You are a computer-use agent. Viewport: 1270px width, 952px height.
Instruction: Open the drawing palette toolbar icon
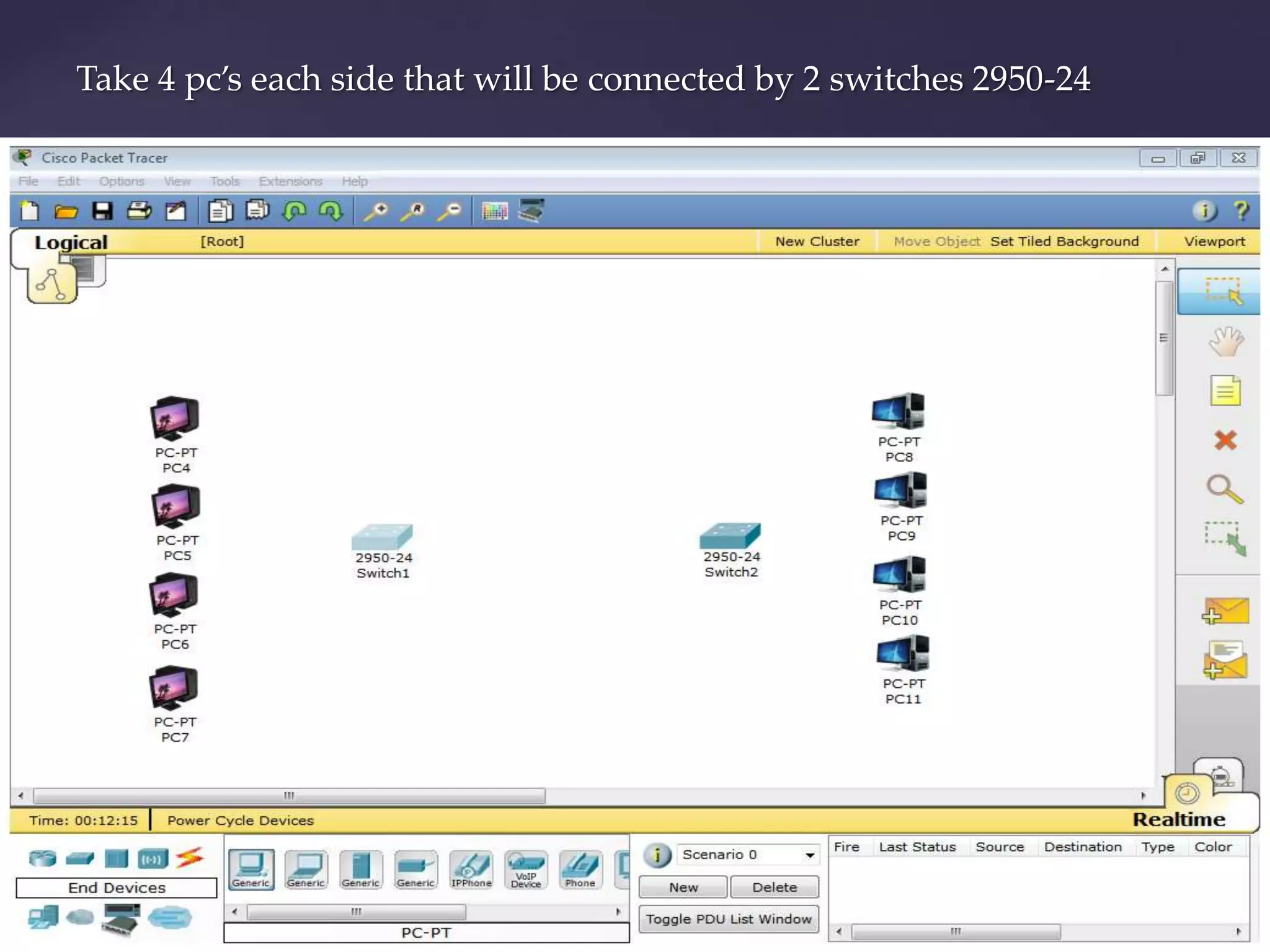coord(494,211)
